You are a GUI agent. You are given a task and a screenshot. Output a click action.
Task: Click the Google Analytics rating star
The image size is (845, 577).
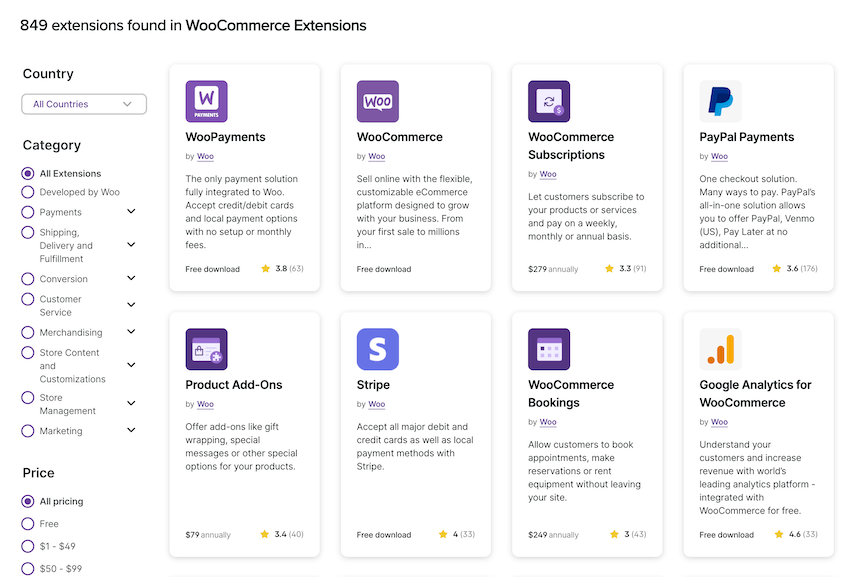[x=779, y=534]
